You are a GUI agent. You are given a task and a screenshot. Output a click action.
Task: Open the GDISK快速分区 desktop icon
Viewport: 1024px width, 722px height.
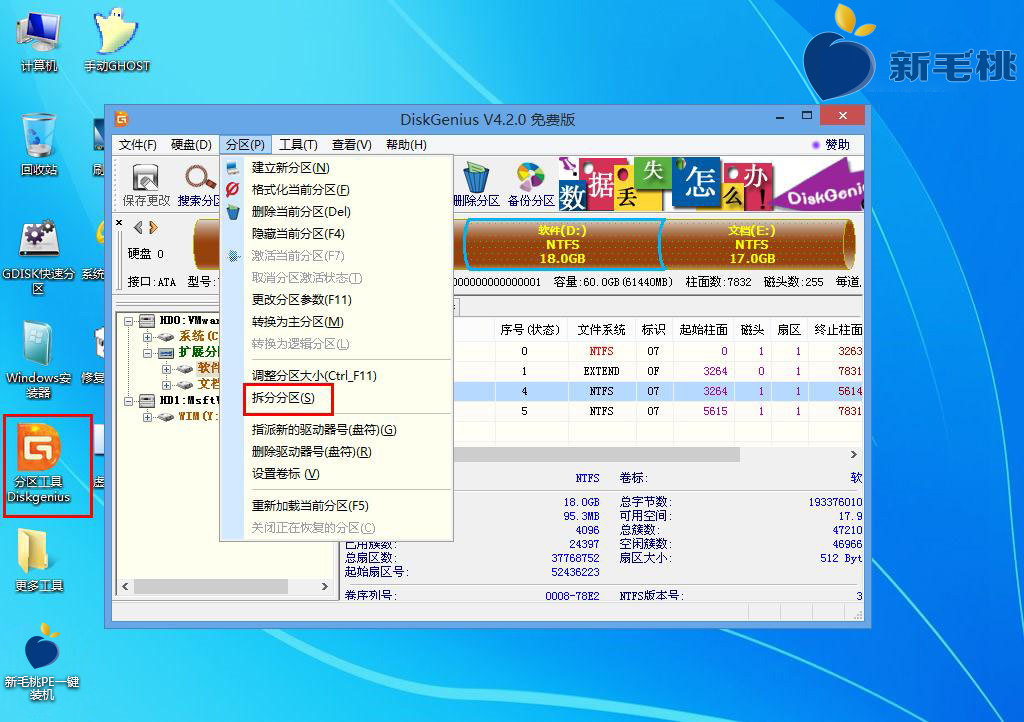39,257
